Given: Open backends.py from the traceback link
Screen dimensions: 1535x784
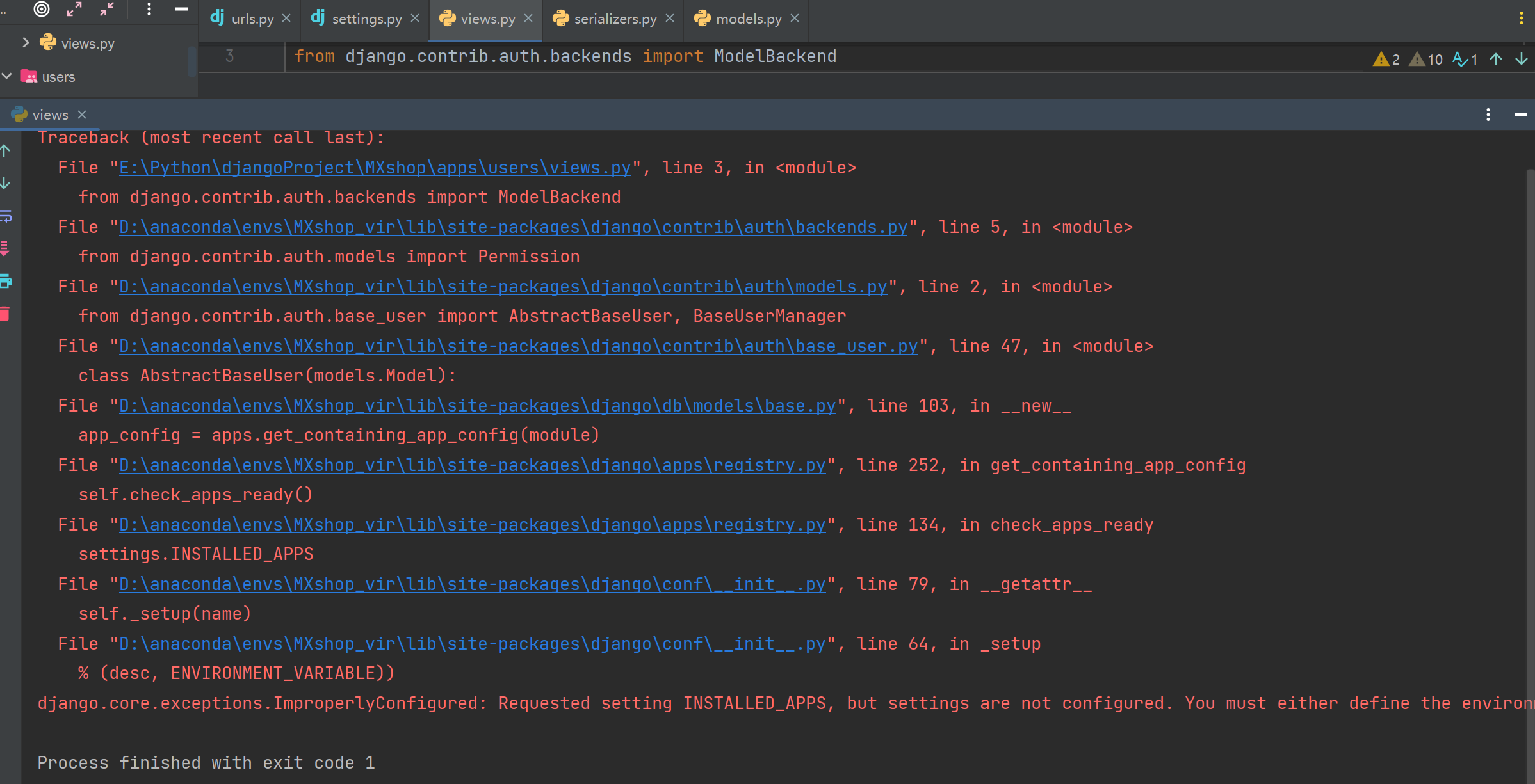Looking at the screenshot, I should click(x=512, y=227).
